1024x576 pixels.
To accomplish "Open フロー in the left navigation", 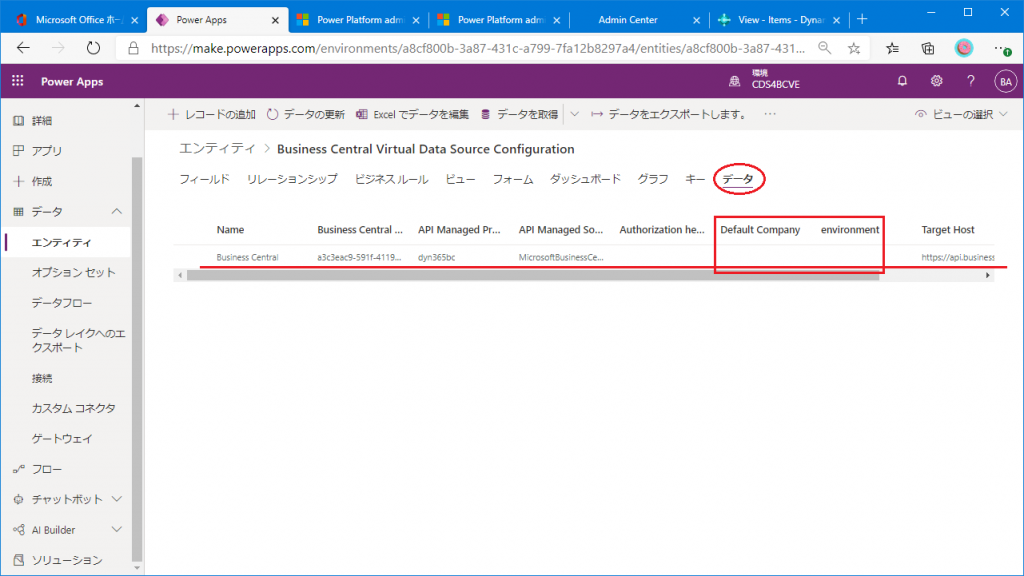I will coord(47,470).
